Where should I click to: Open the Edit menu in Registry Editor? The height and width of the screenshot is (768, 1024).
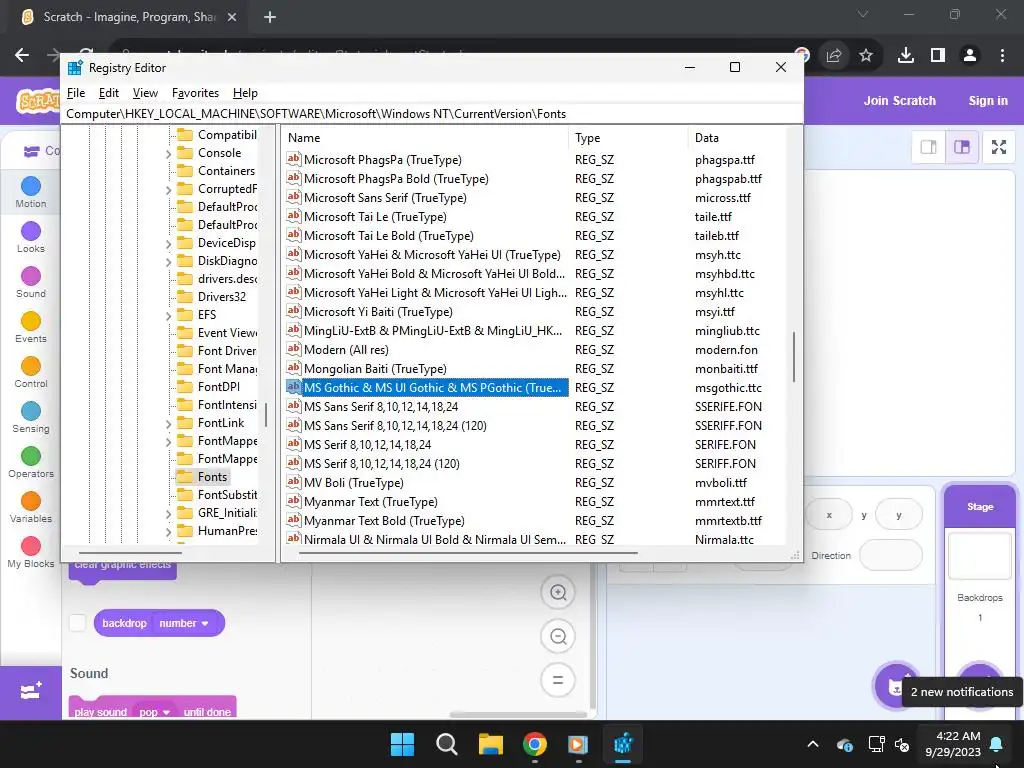click(108, 93)
